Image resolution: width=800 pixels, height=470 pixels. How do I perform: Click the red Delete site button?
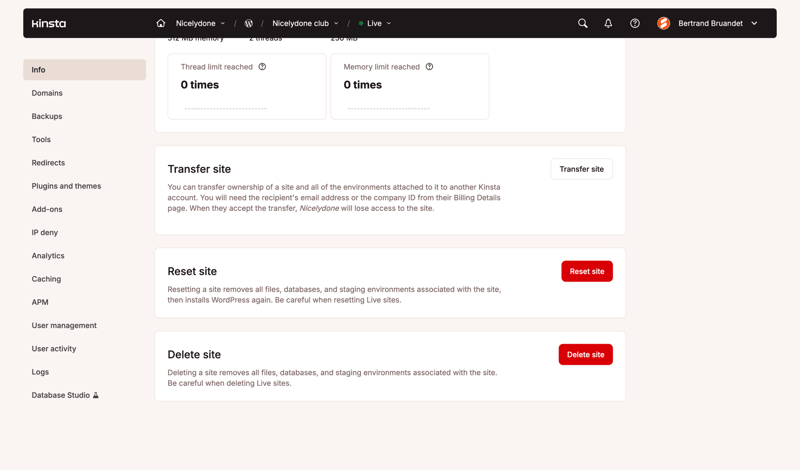pos(585,354)
